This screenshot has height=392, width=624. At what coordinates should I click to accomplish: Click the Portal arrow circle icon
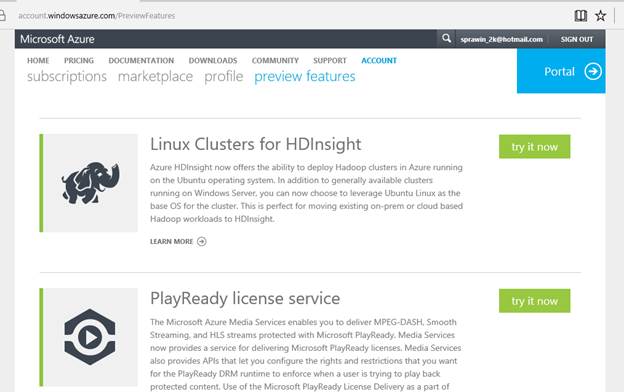593,72
